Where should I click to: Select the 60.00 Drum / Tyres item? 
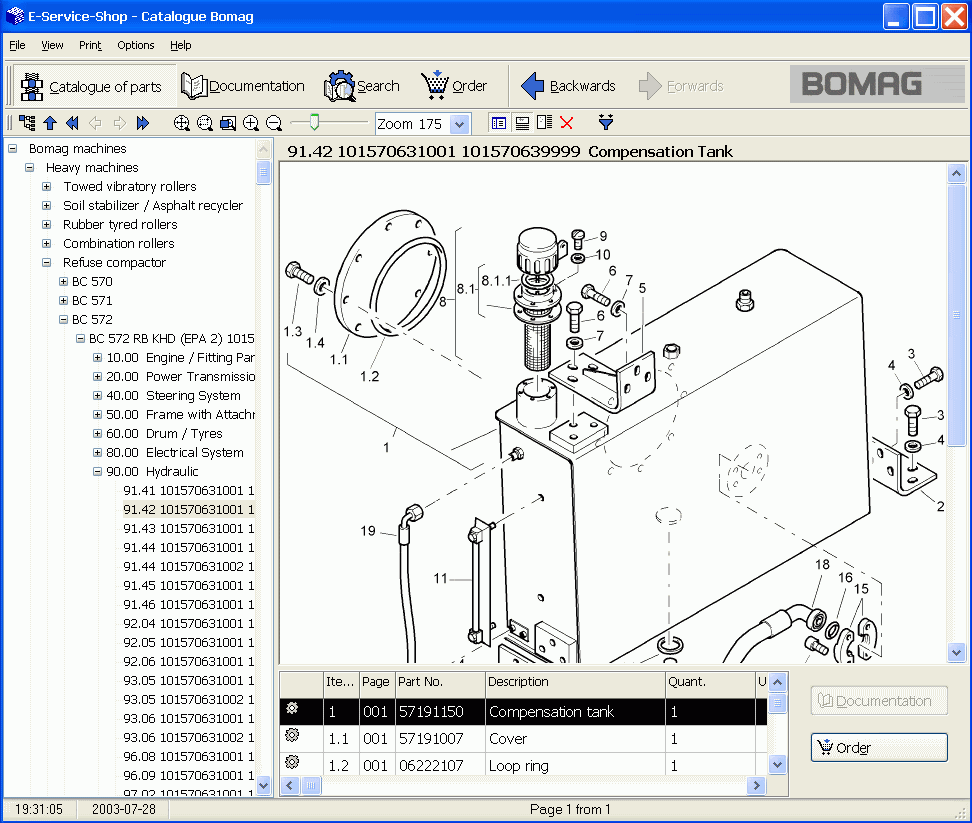point(164,434)
